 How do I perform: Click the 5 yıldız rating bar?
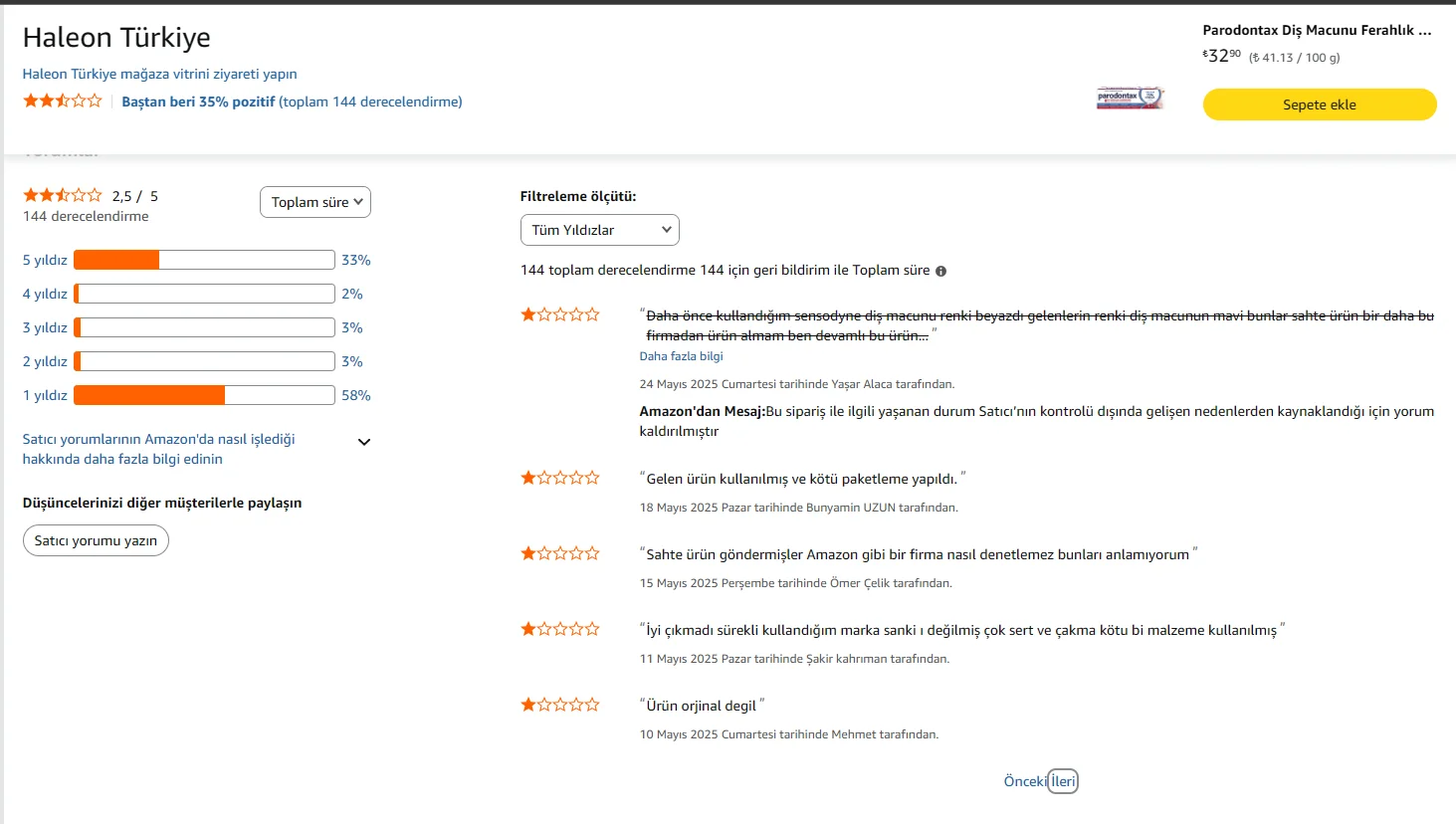pos(204,260)
